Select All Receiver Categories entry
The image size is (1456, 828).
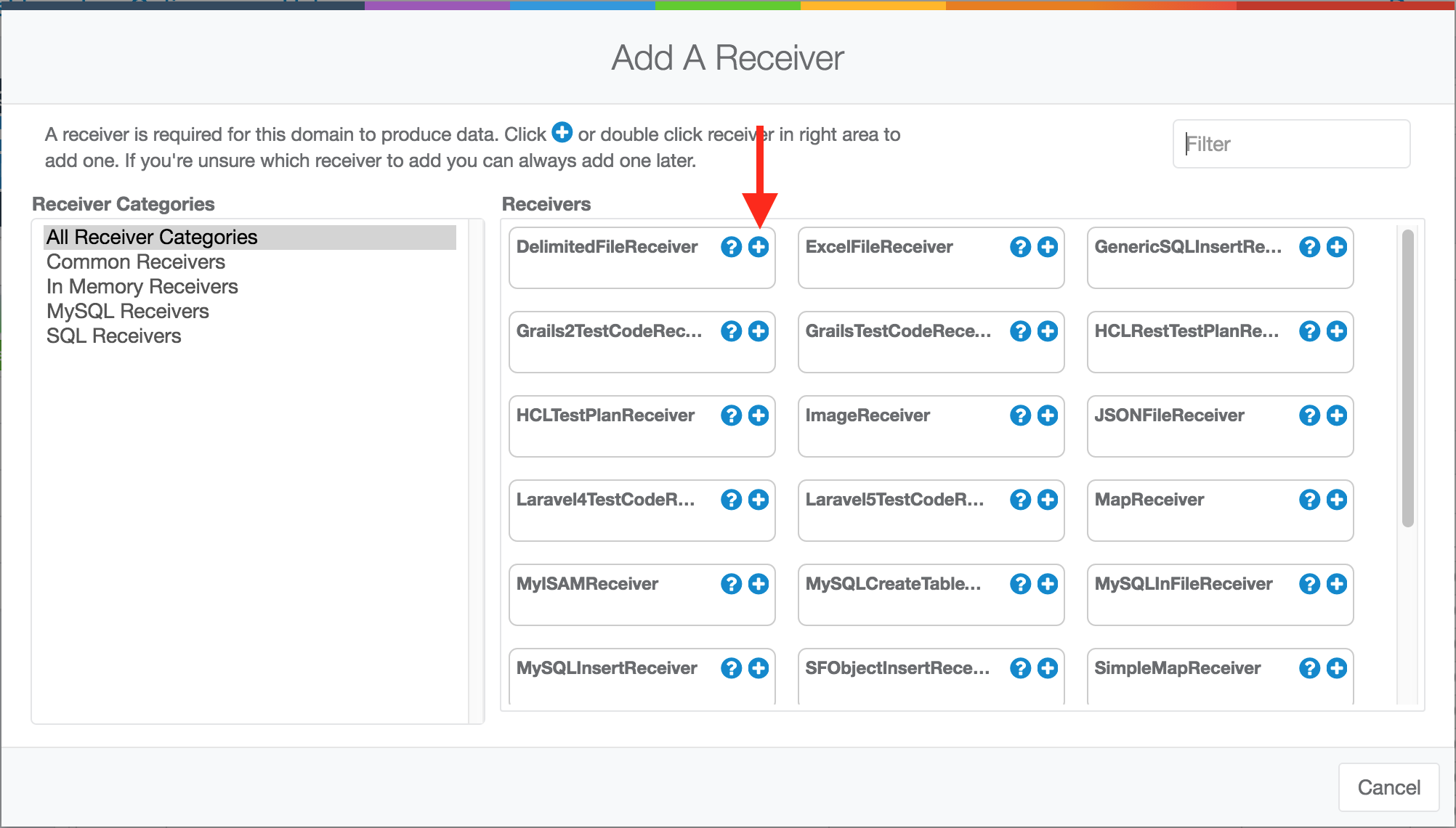(x=152, y=238)
